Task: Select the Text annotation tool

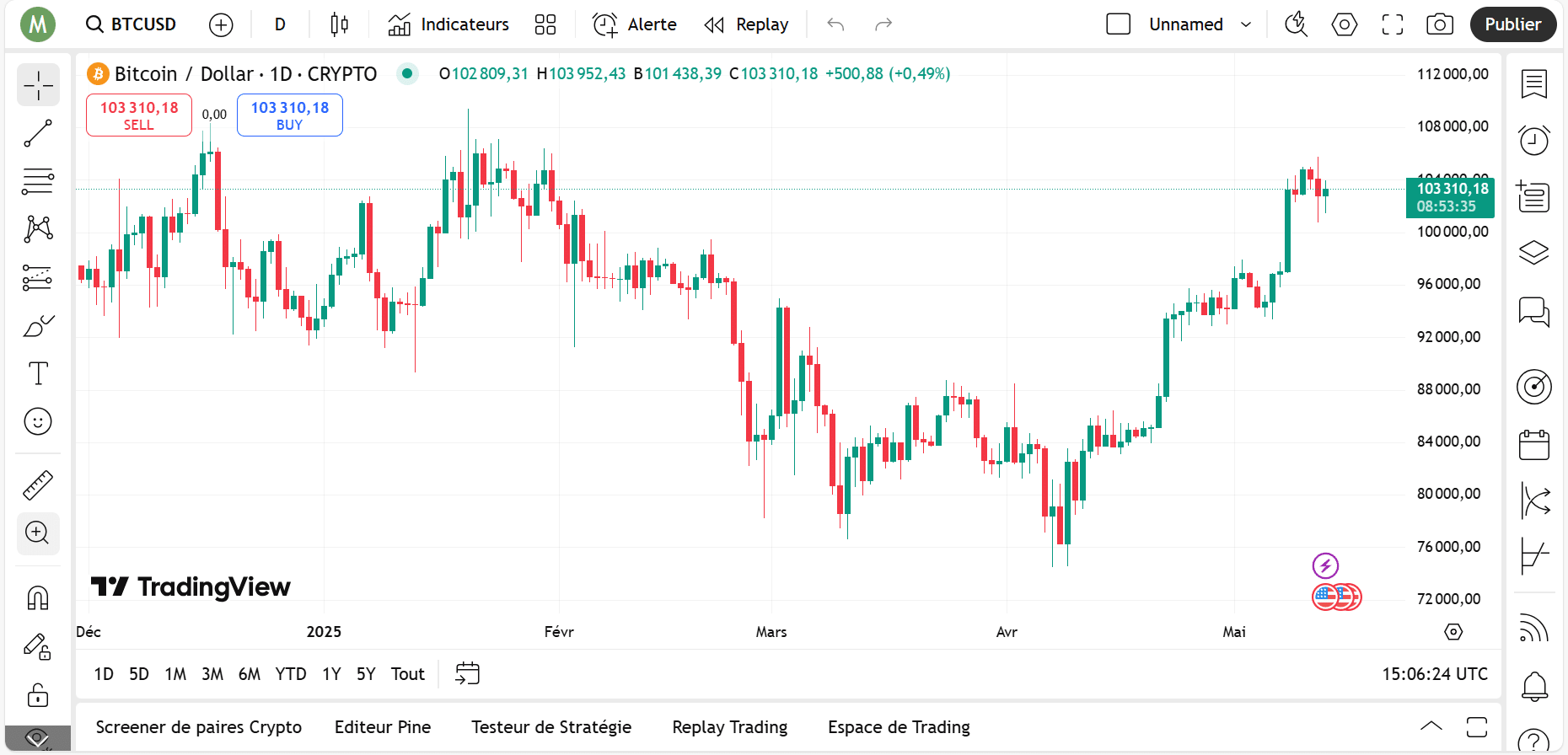Action: (x=38, y=373)
